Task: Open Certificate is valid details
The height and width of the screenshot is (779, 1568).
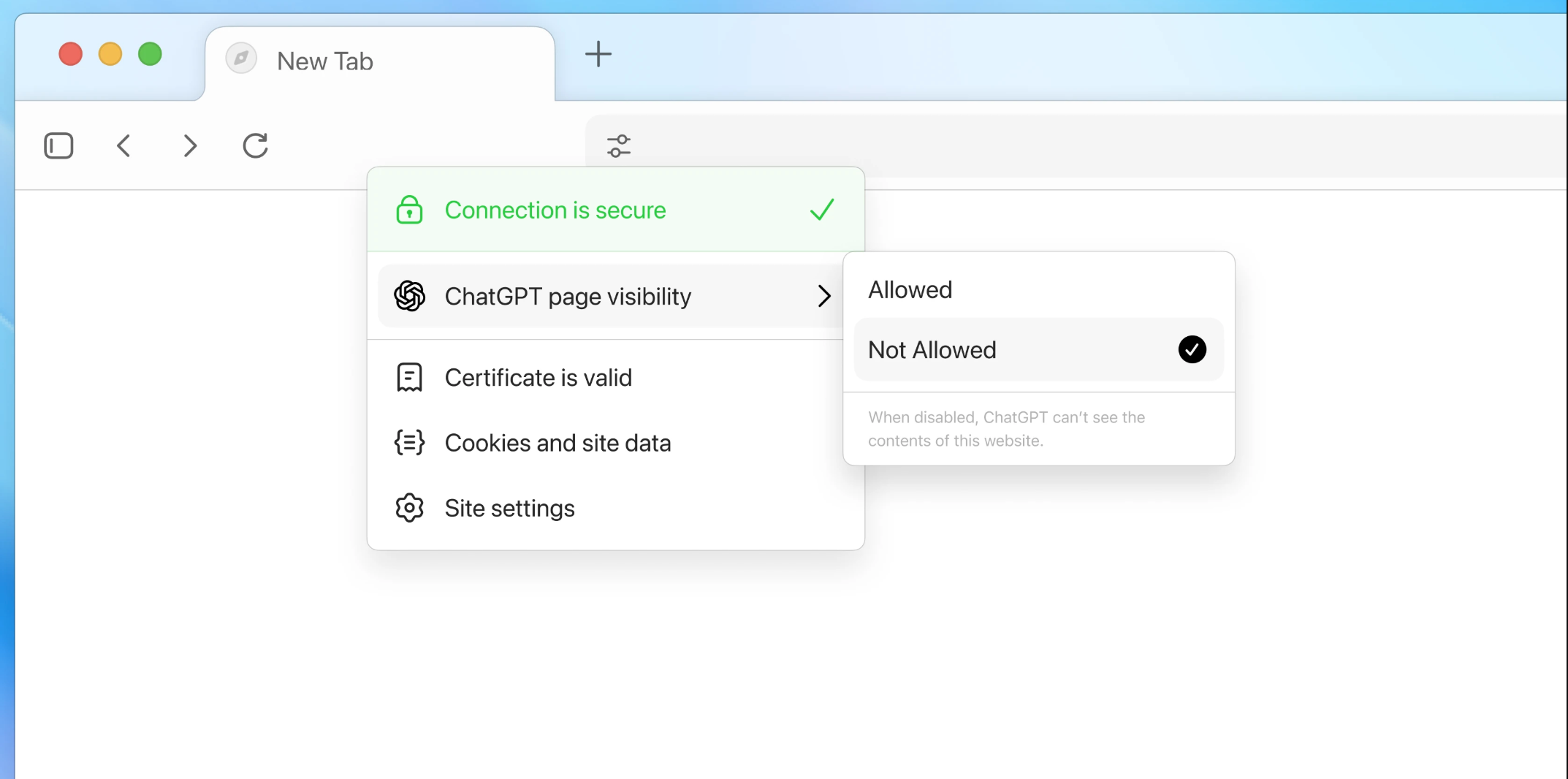Action: tap(538, 378)
